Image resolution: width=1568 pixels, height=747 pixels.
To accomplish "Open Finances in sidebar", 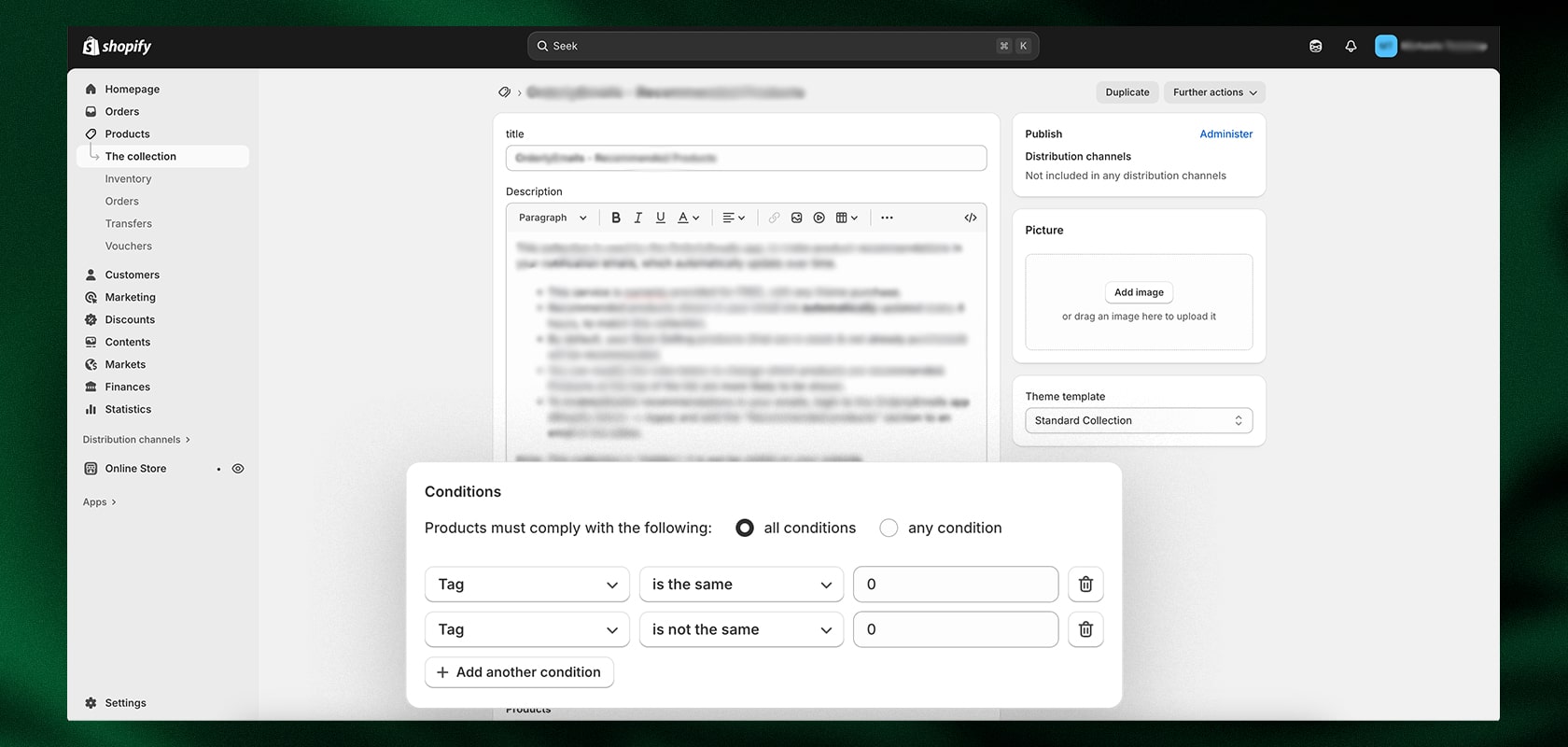I will point(127,388).
